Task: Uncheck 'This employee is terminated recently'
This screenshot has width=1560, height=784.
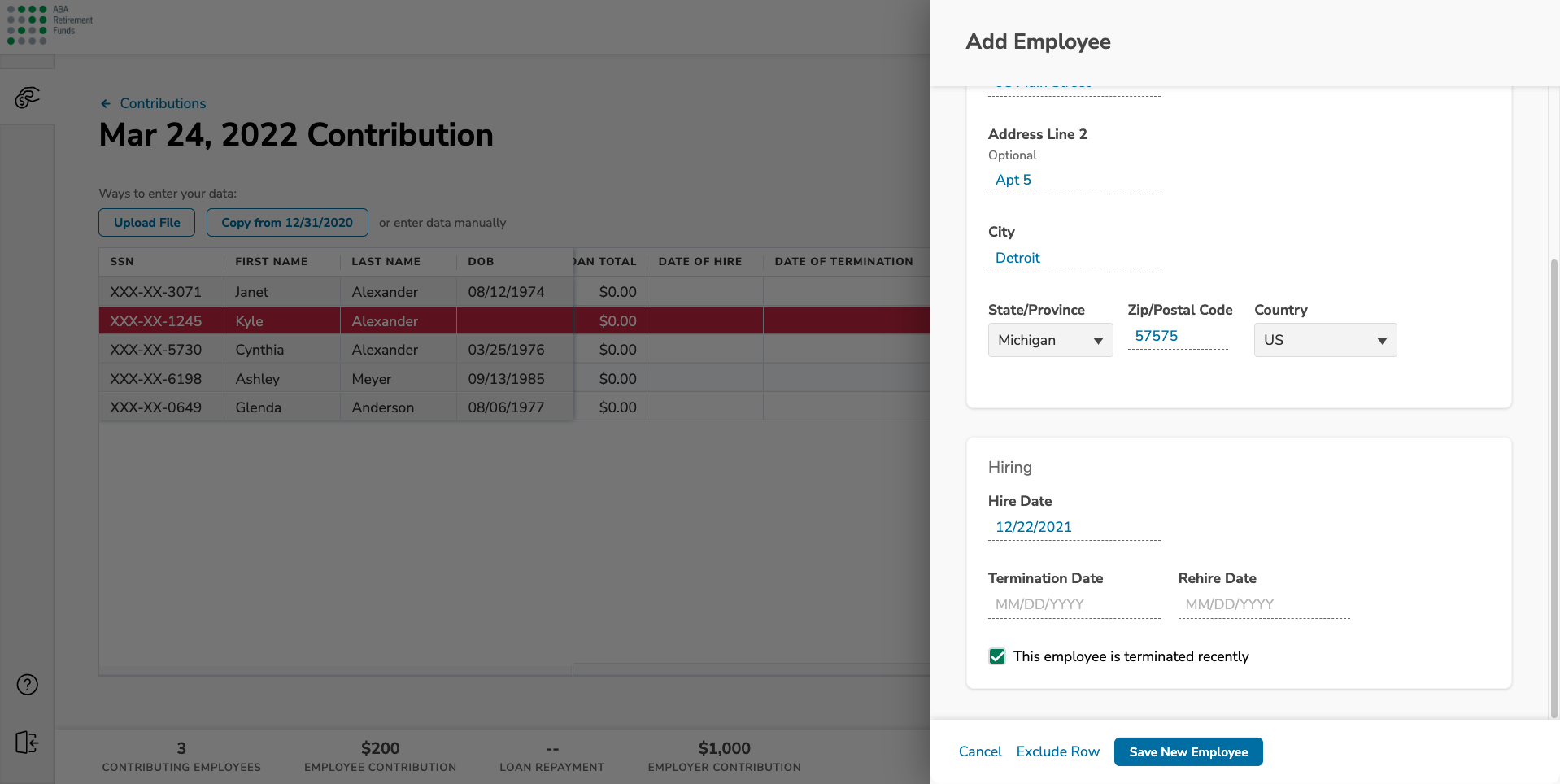Action: point(997,656)
